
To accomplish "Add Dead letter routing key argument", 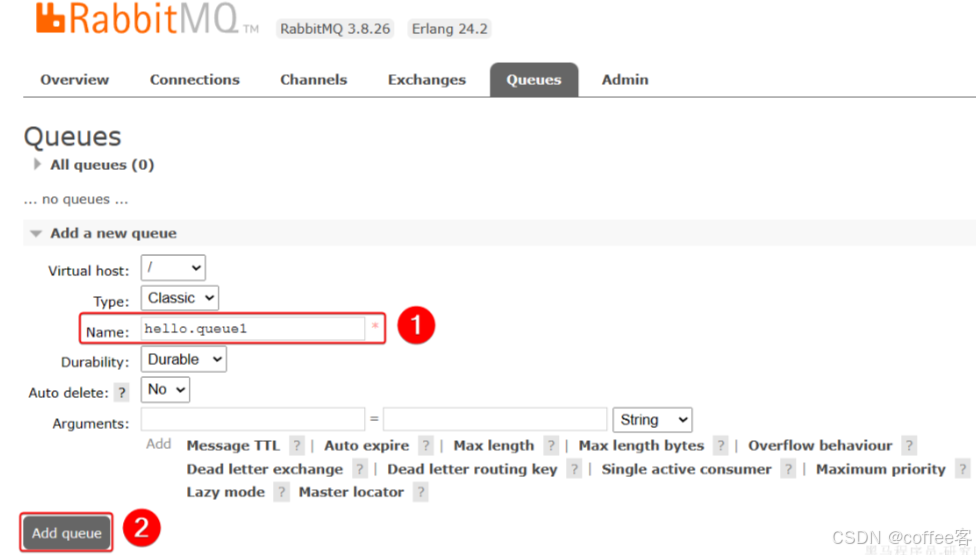I will click(472, 469).
